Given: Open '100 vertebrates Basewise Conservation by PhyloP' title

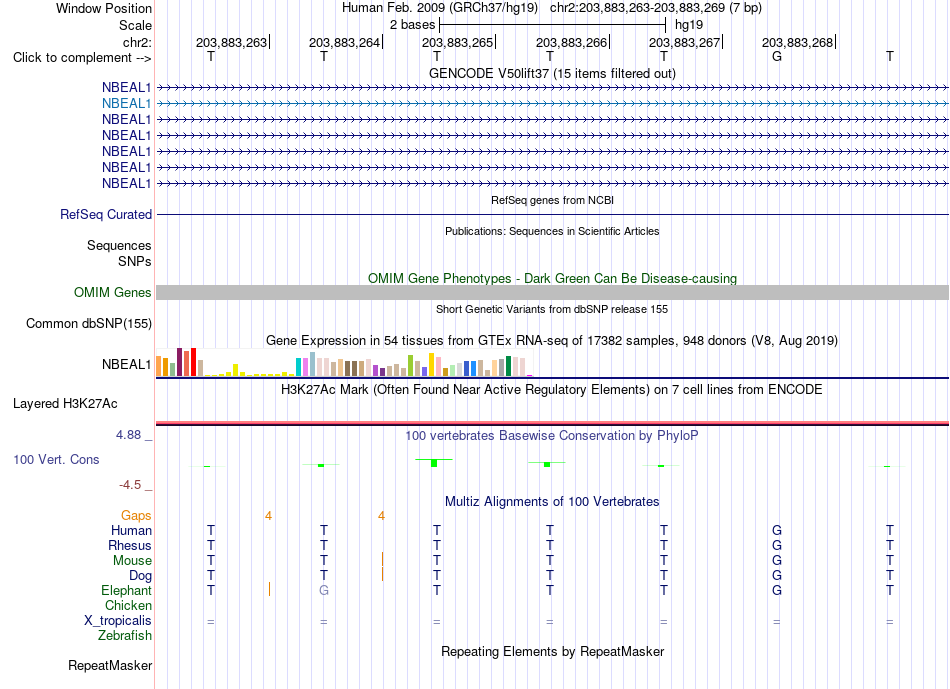Looking at the screenshot, I should [x=552, y=436].
